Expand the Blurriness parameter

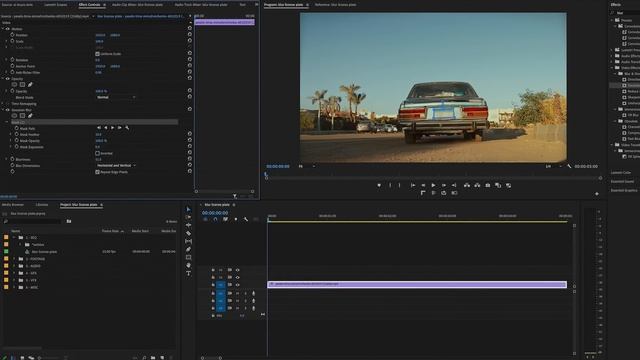[x=7, y=159]
